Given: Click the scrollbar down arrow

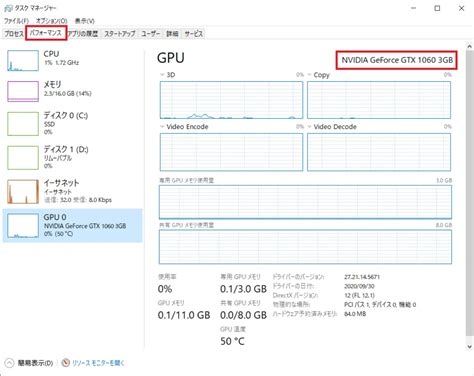Looking at the screenshot, I should tap(469, 347).
